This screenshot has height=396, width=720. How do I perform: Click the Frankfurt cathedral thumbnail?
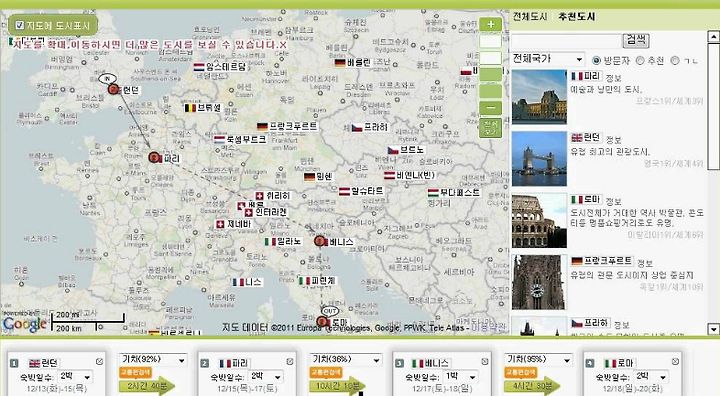[x=539, y=282]
